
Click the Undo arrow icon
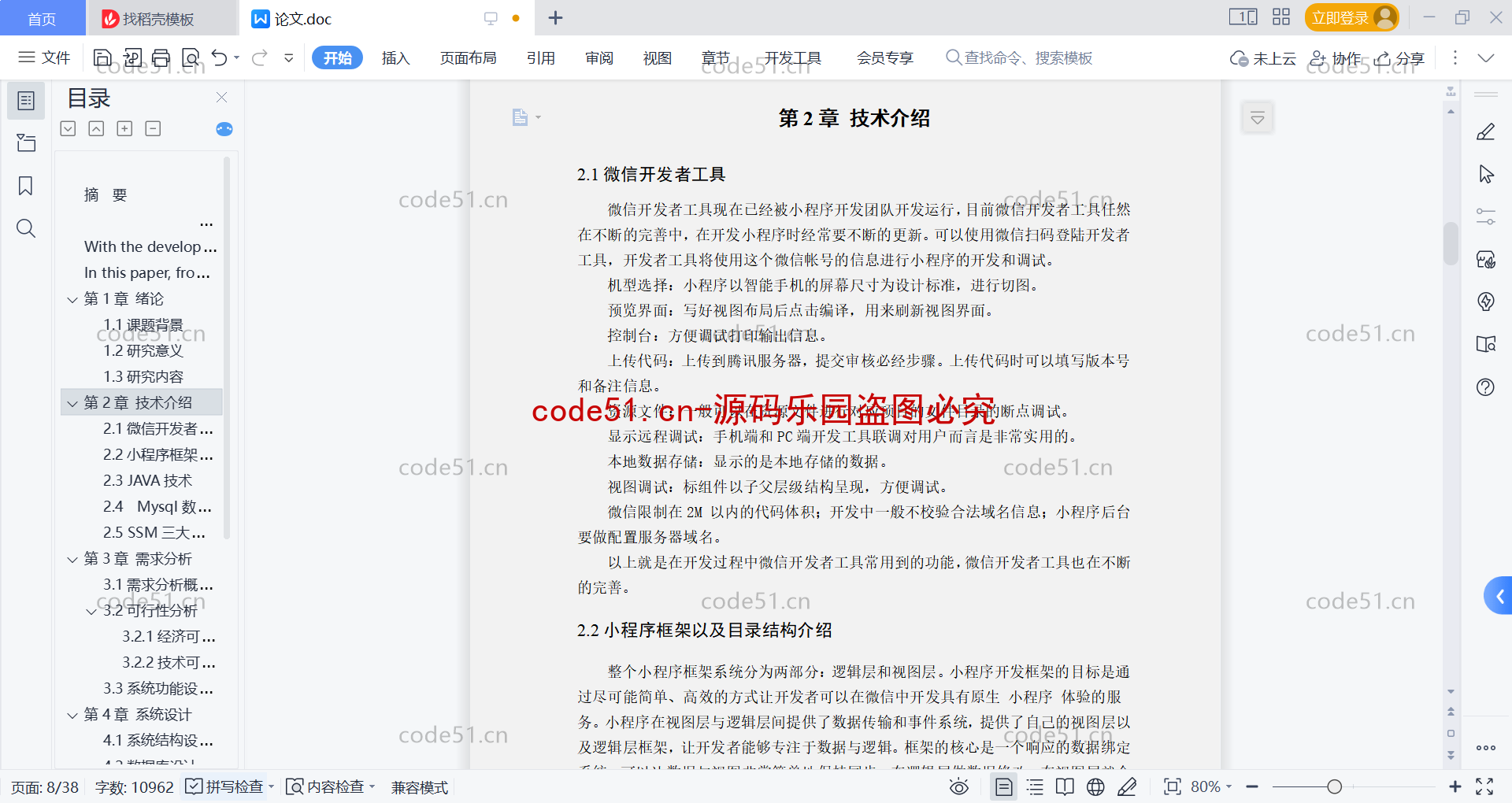220,57
